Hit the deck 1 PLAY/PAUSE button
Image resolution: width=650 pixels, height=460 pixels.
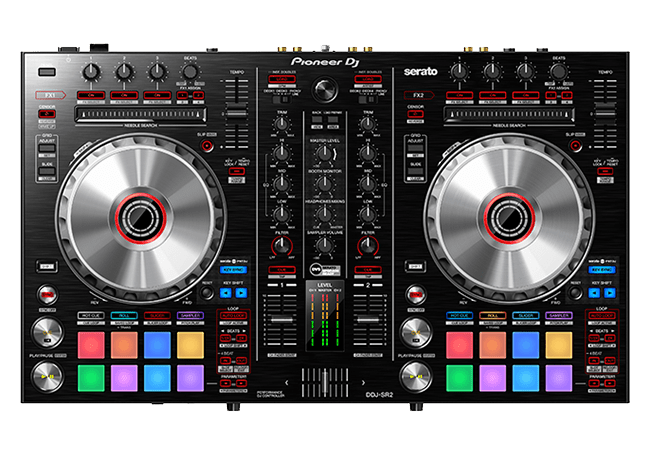47,376
